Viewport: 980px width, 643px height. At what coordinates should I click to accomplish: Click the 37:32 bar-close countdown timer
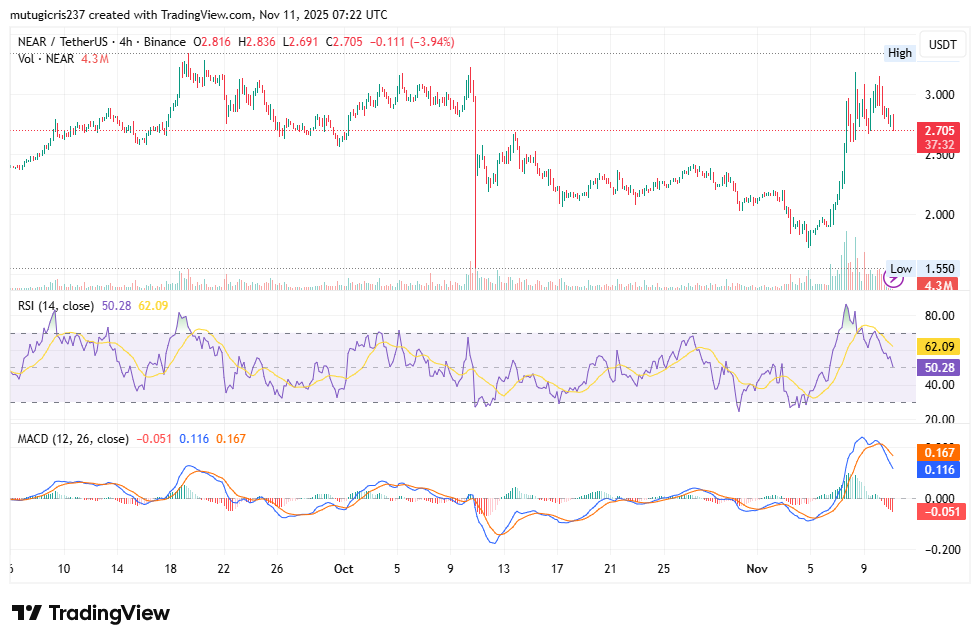coord(940,145)
